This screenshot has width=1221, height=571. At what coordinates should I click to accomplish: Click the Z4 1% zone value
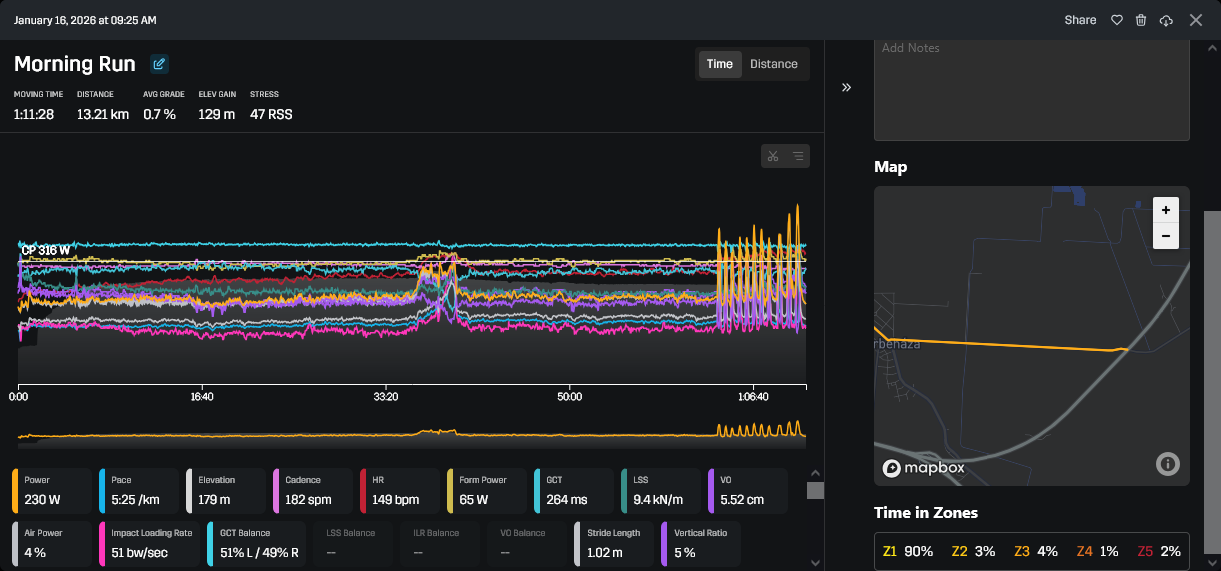pos(1098,551)
